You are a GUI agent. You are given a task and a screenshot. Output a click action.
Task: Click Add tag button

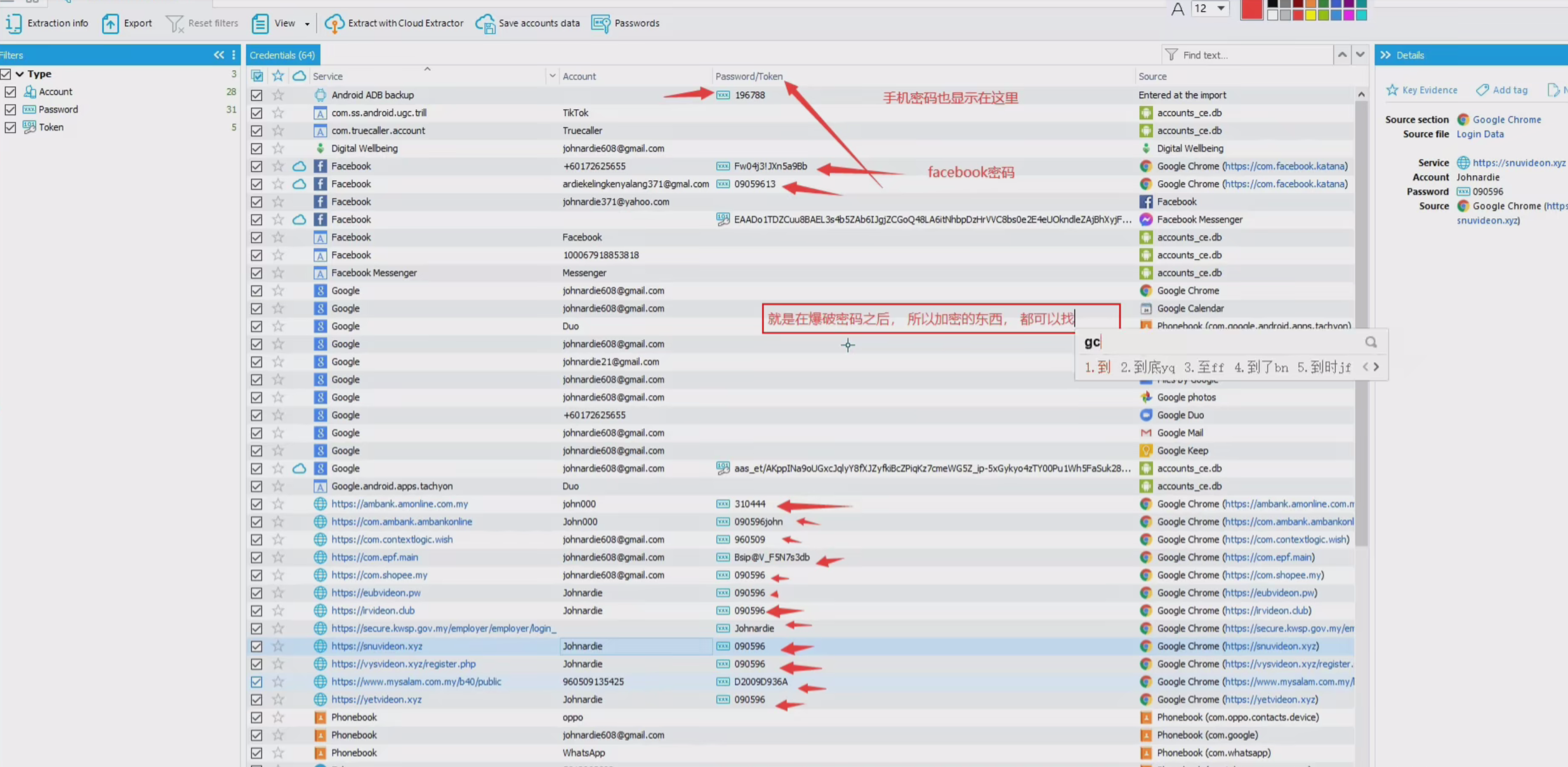click(x=1502, y=90)
